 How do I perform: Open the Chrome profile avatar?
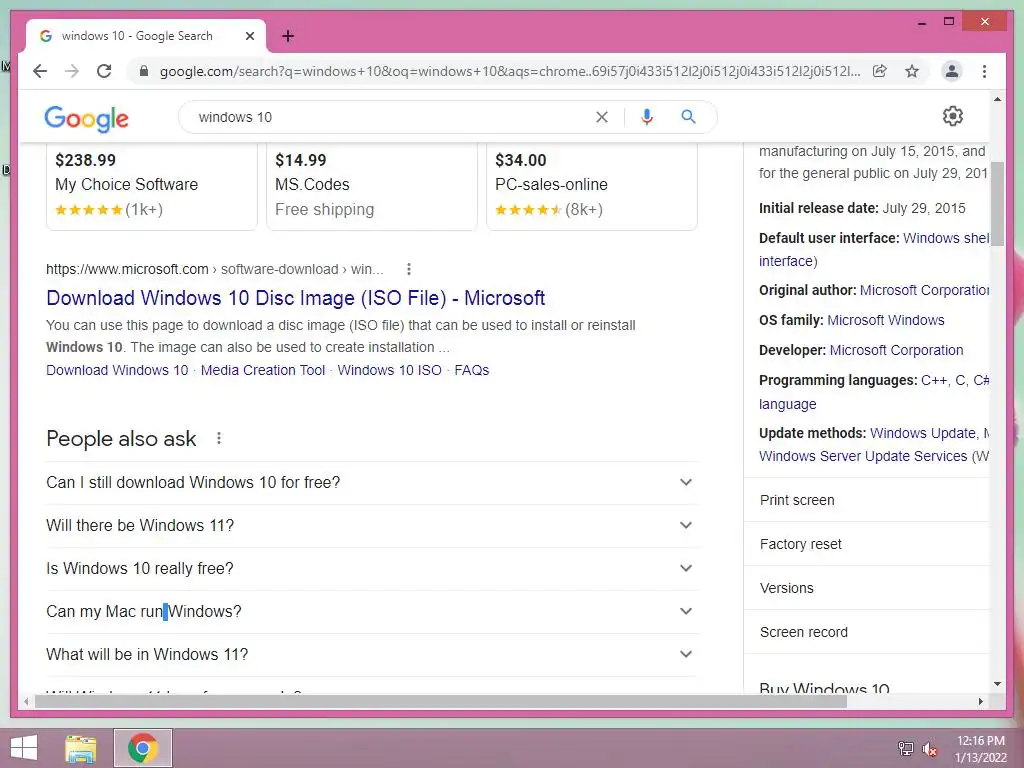click(x=952, y=71)
